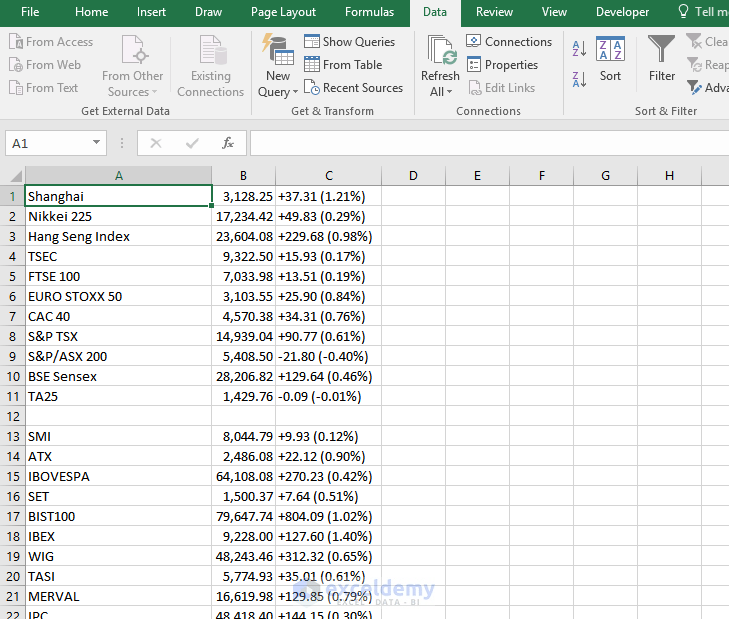Open Recent Sources
This screenshot has width=729, height=619.
point(353,87)
